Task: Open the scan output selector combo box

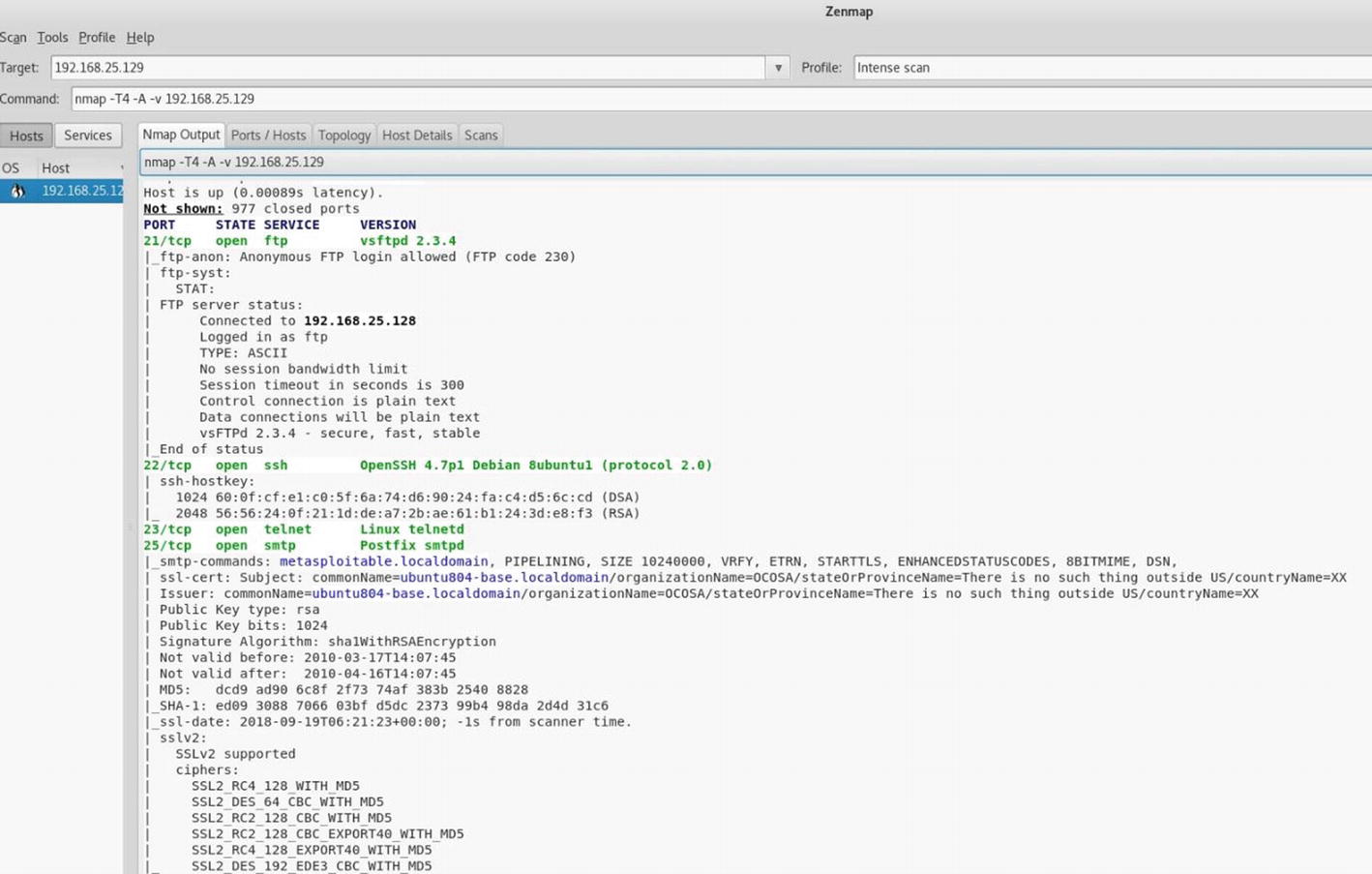Action: [756, 162]
